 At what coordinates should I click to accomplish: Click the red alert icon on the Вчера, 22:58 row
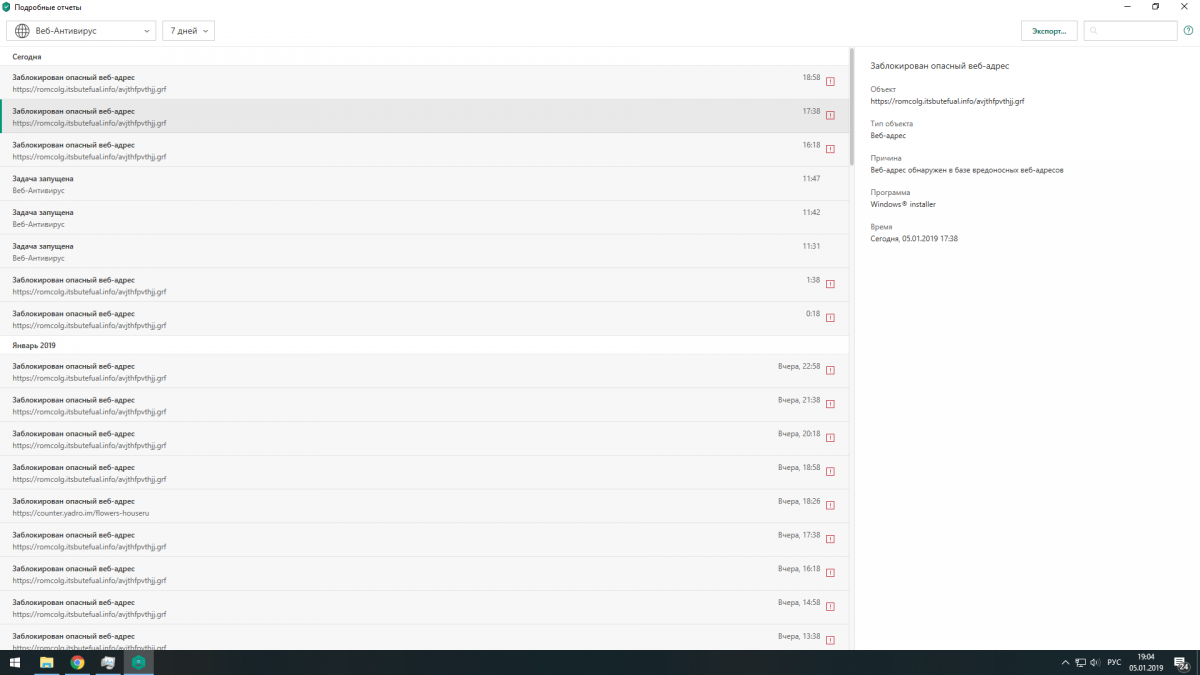point(830,371)
